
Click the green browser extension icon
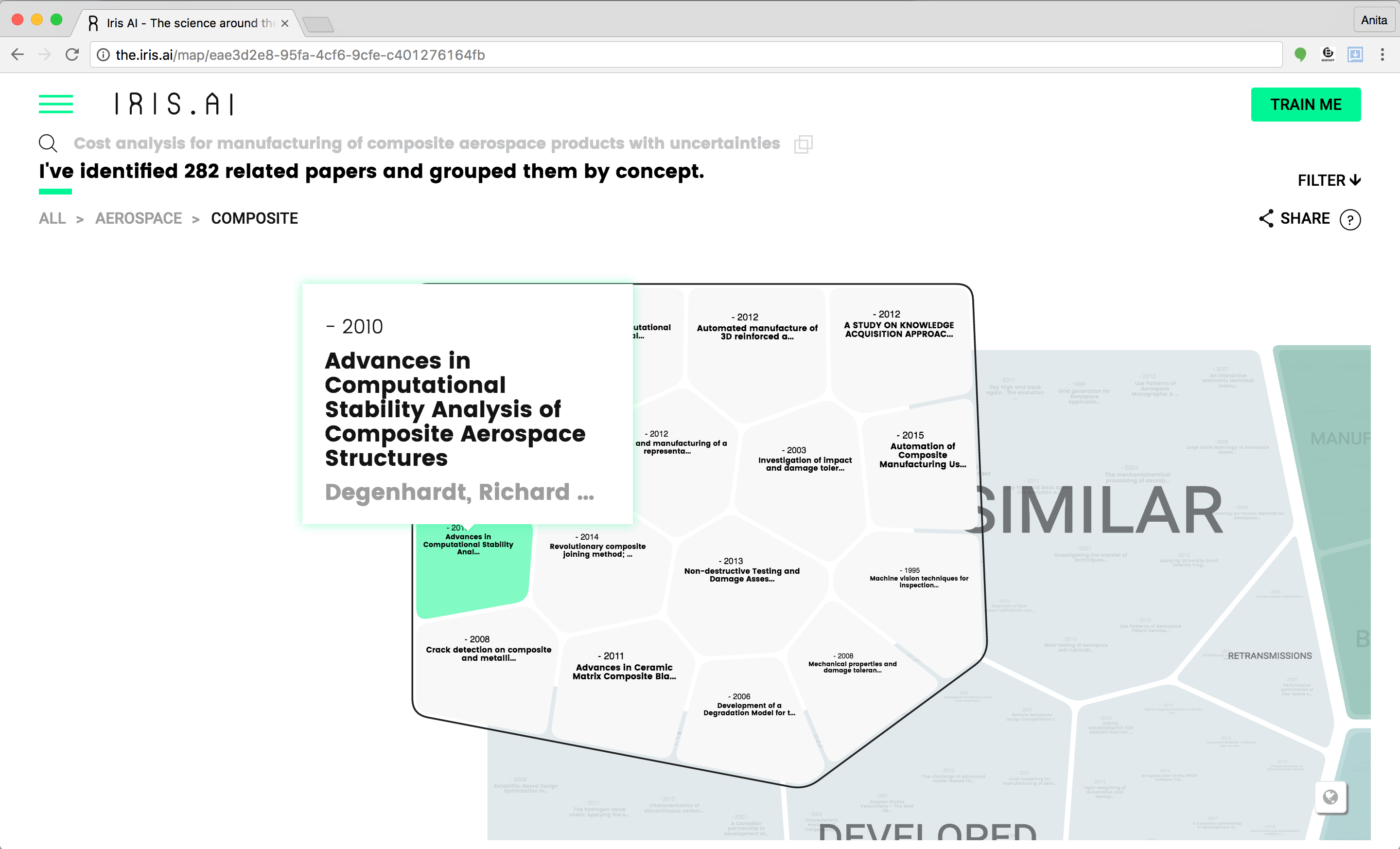tap(1300, 54)
